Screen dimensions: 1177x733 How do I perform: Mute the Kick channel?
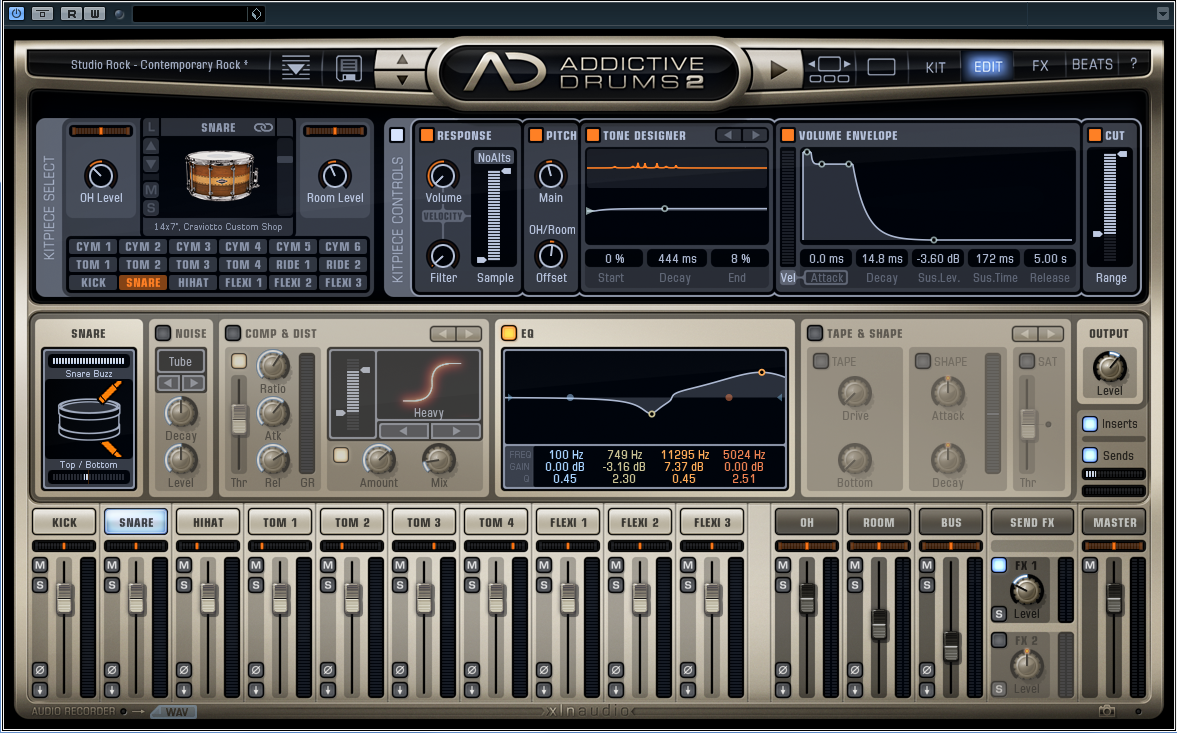click(x=40, y=566)
